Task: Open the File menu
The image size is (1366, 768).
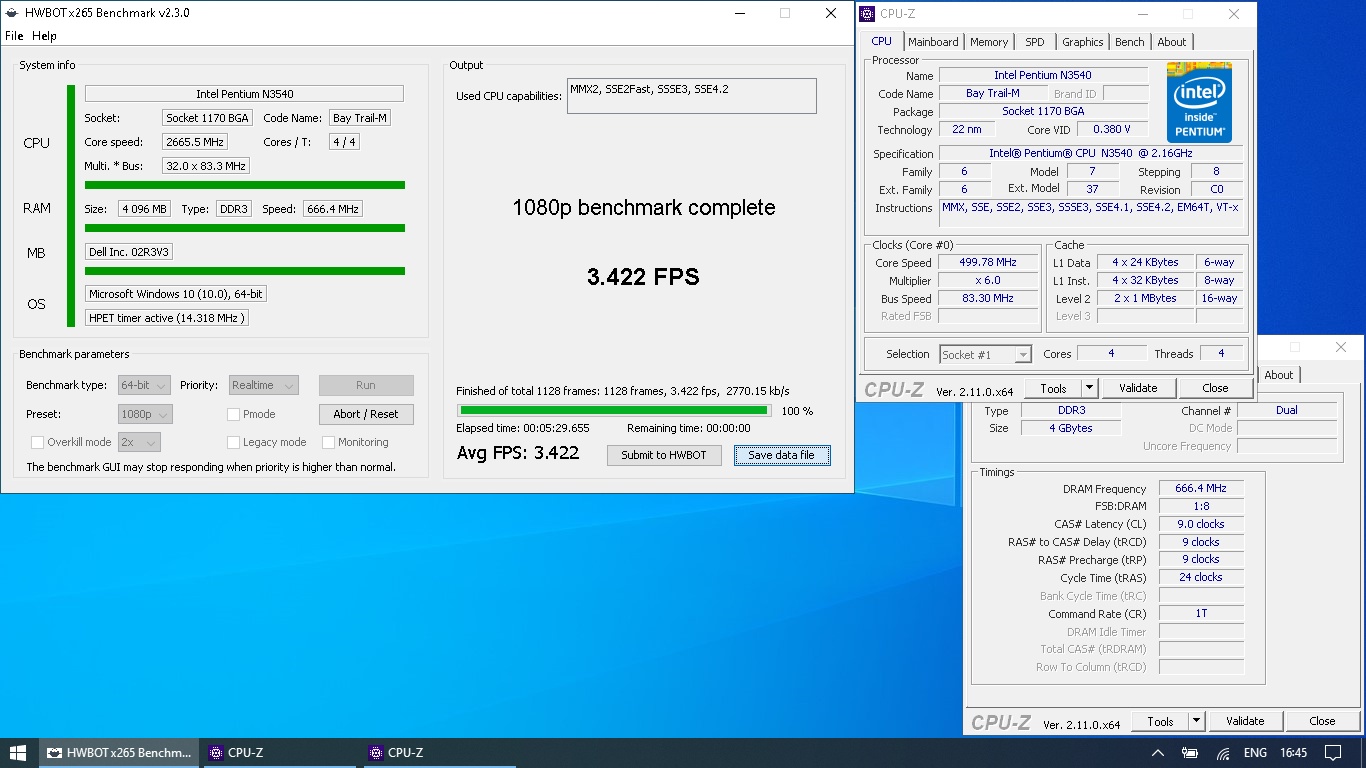Action: [14, 36]
